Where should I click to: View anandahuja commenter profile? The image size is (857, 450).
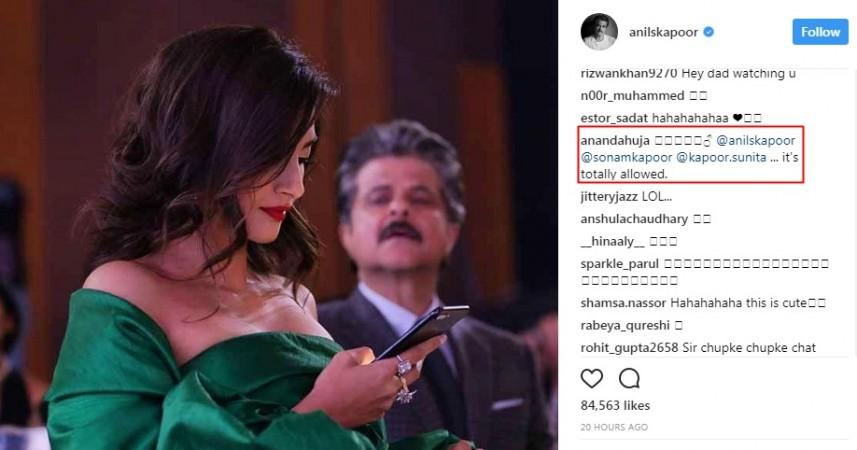coord(615,141)
